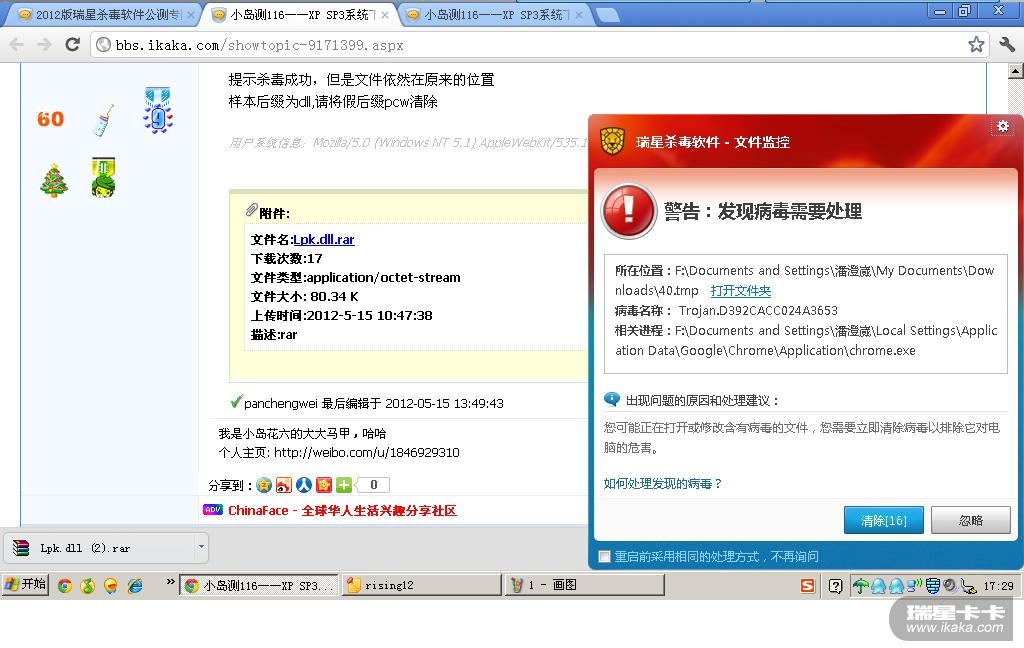The height and width of the screenshot is (648, 1024).
Task: Launch Internet Explorer from quick launch
Action: click(x=135, y=585)
